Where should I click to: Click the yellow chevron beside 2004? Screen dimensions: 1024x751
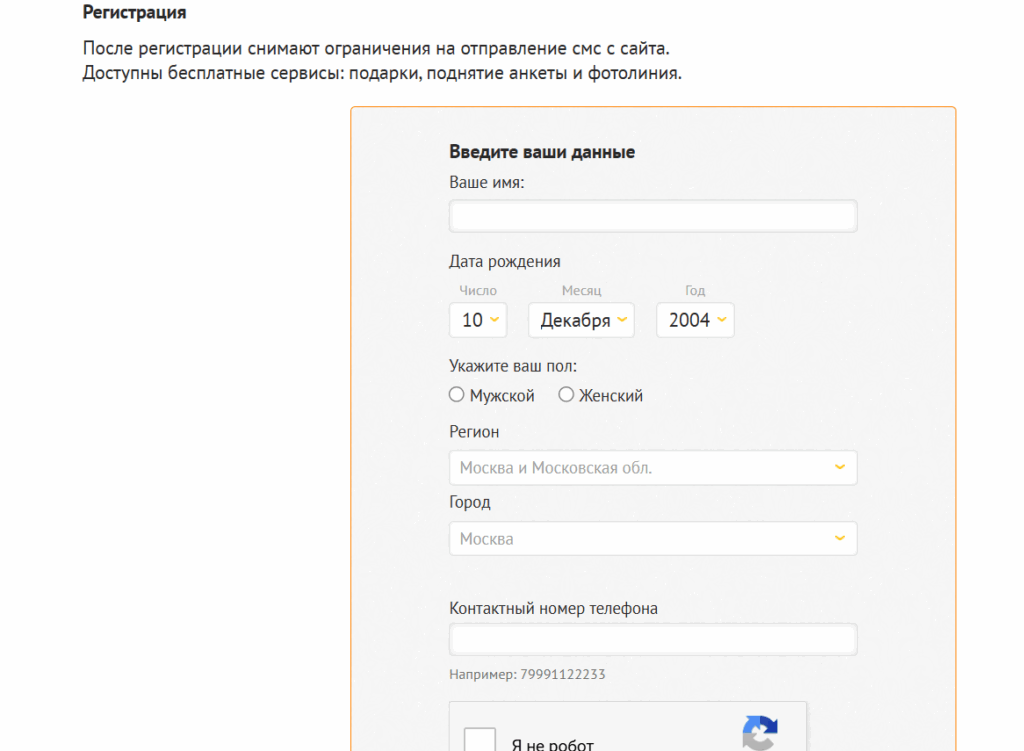721,320
